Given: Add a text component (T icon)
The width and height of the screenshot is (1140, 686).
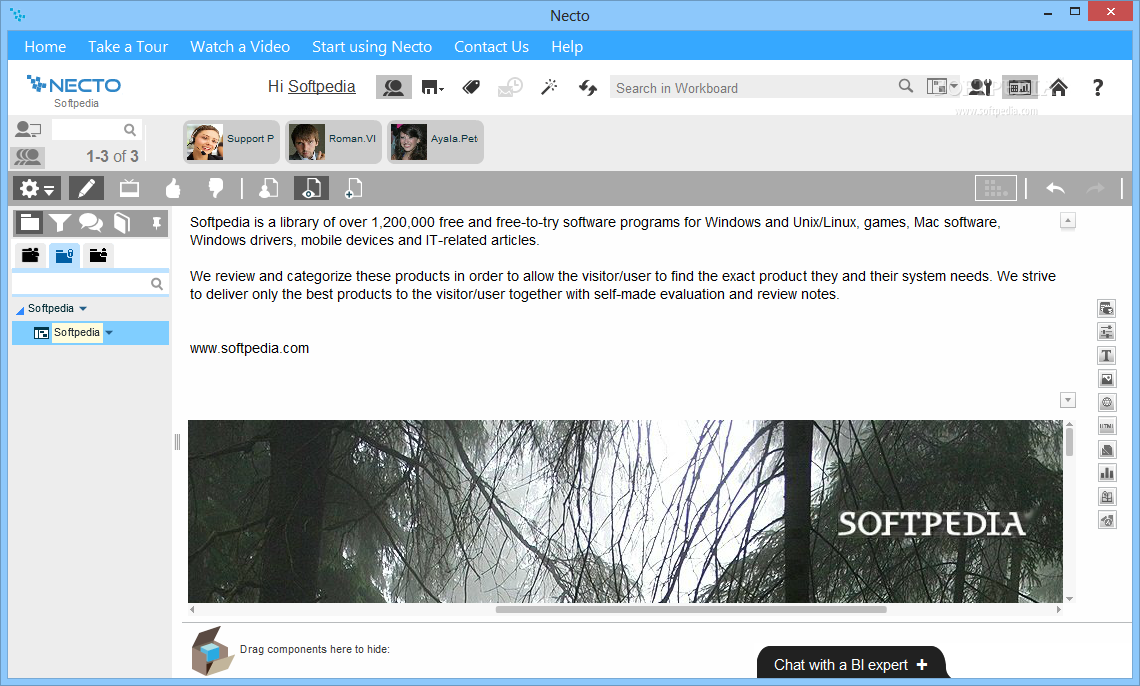Looking at the screenshot, I should coord(1107,355).
